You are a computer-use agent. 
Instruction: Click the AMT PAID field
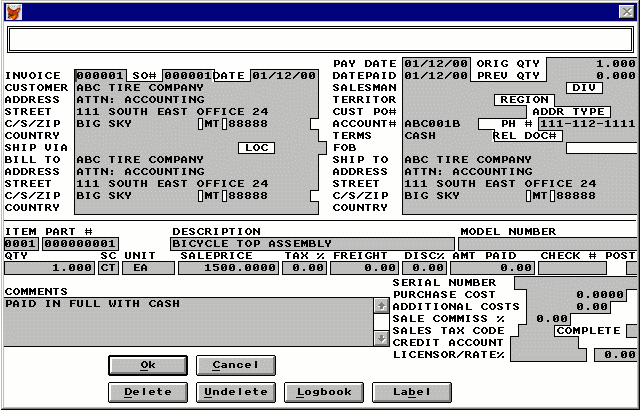492,268
